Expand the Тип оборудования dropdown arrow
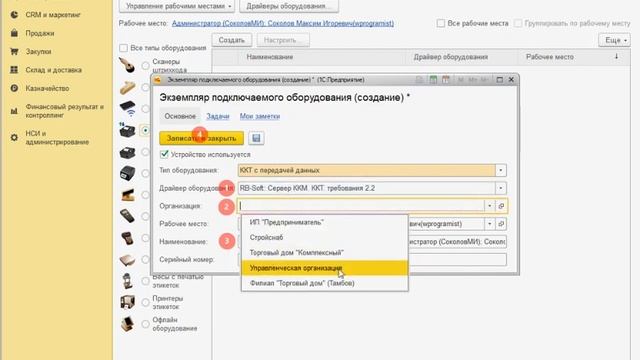Screen dimensions: 640x360 (x=501, y=170)
